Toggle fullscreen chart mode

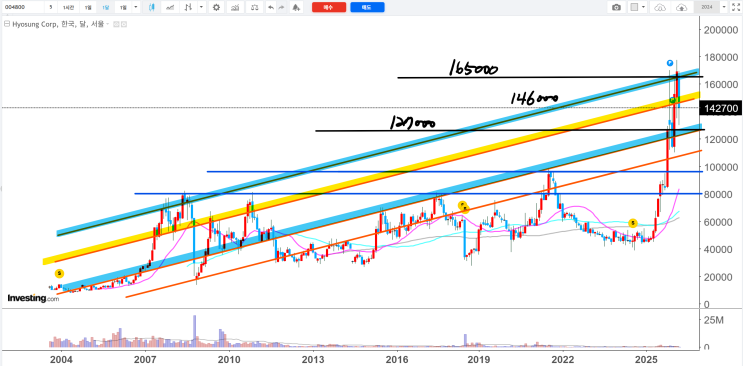[x=735, y=7]
